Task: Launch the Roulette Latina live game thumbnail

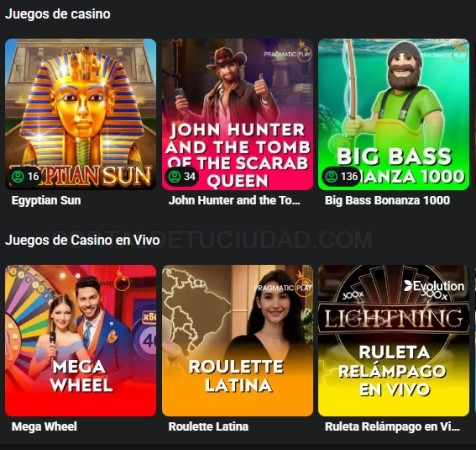Action: click(237, 341)
